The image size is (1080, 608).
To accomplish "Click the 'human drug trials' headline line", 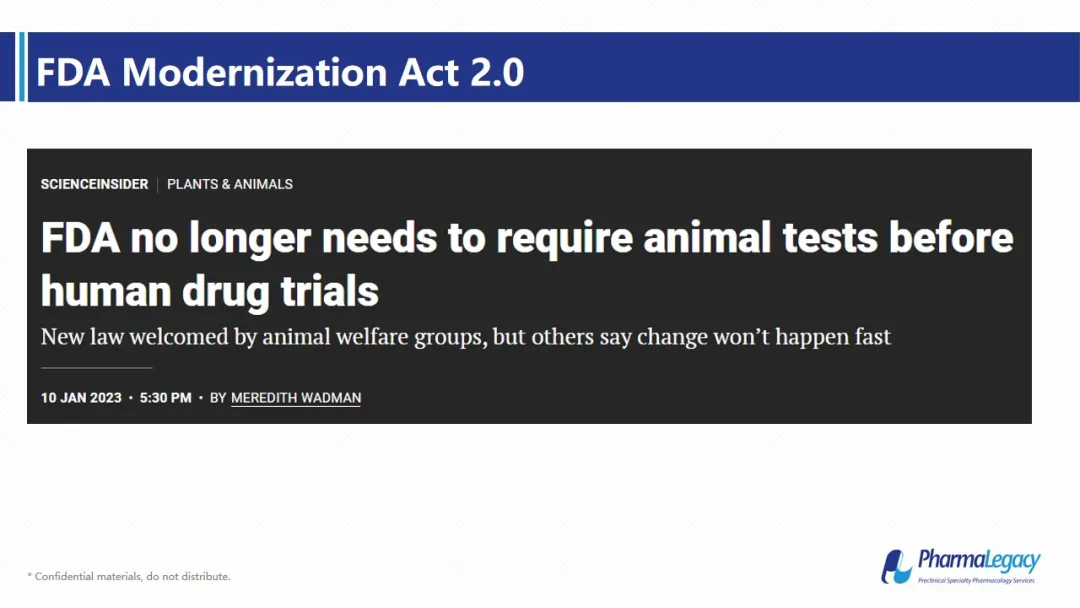I will (x=209, y=291).
